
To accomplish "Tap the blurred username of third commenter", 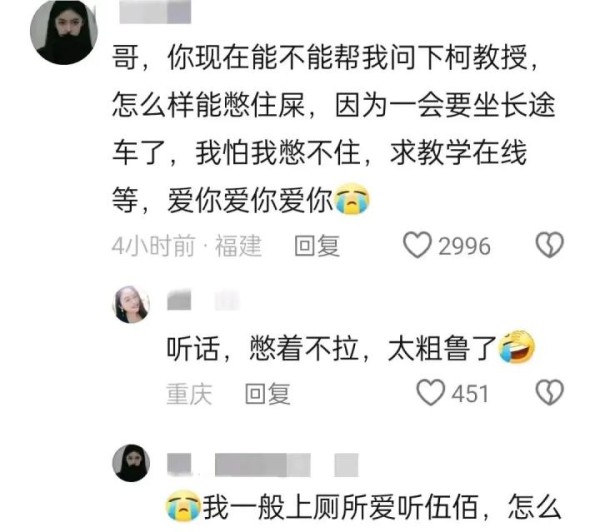I will tap(262, 465).
